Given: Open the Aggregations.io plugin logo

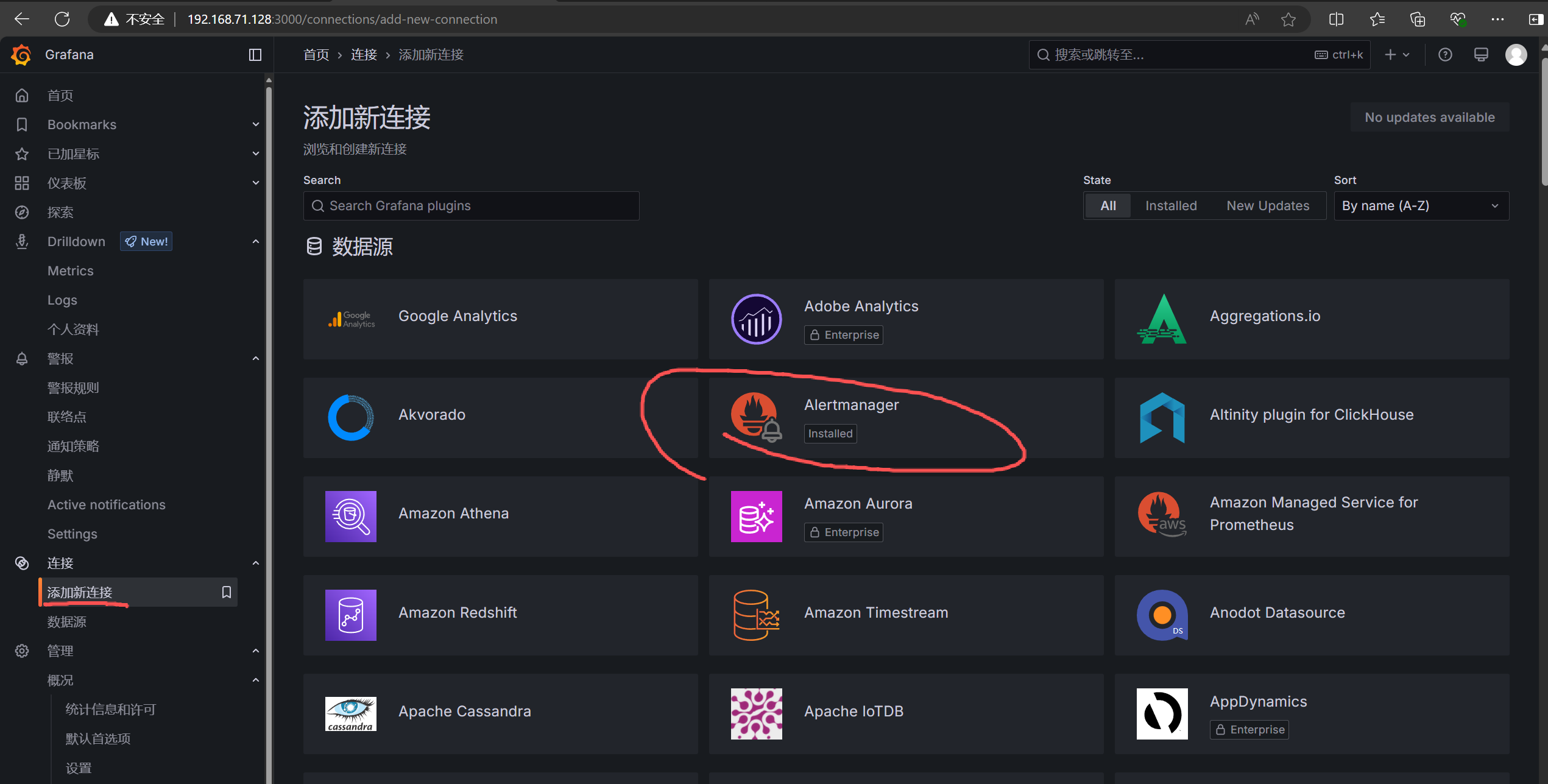Looking at the screenshot, I should 1162,319.
